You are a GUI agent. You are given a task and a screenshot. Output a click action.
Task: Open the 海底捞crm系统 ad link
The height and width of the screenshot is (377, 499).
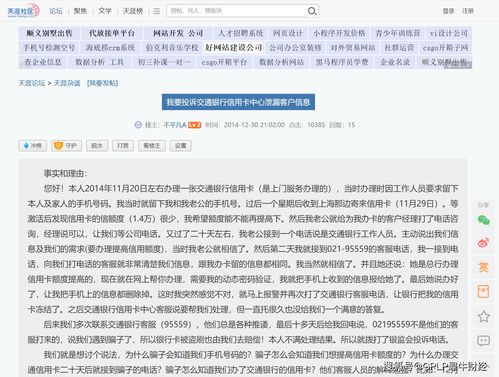click(x=110, y=47)
